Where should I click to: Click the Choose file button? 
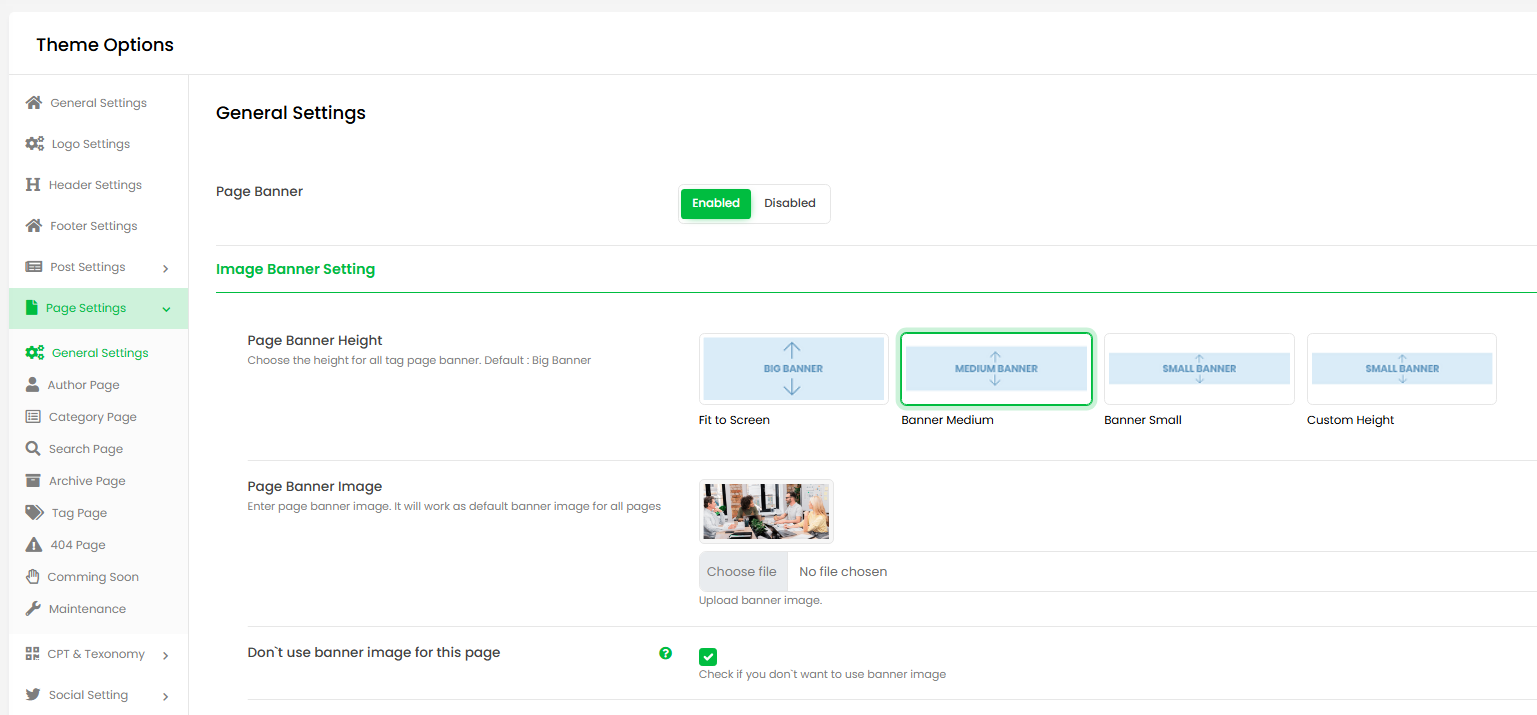pos(742,572)
